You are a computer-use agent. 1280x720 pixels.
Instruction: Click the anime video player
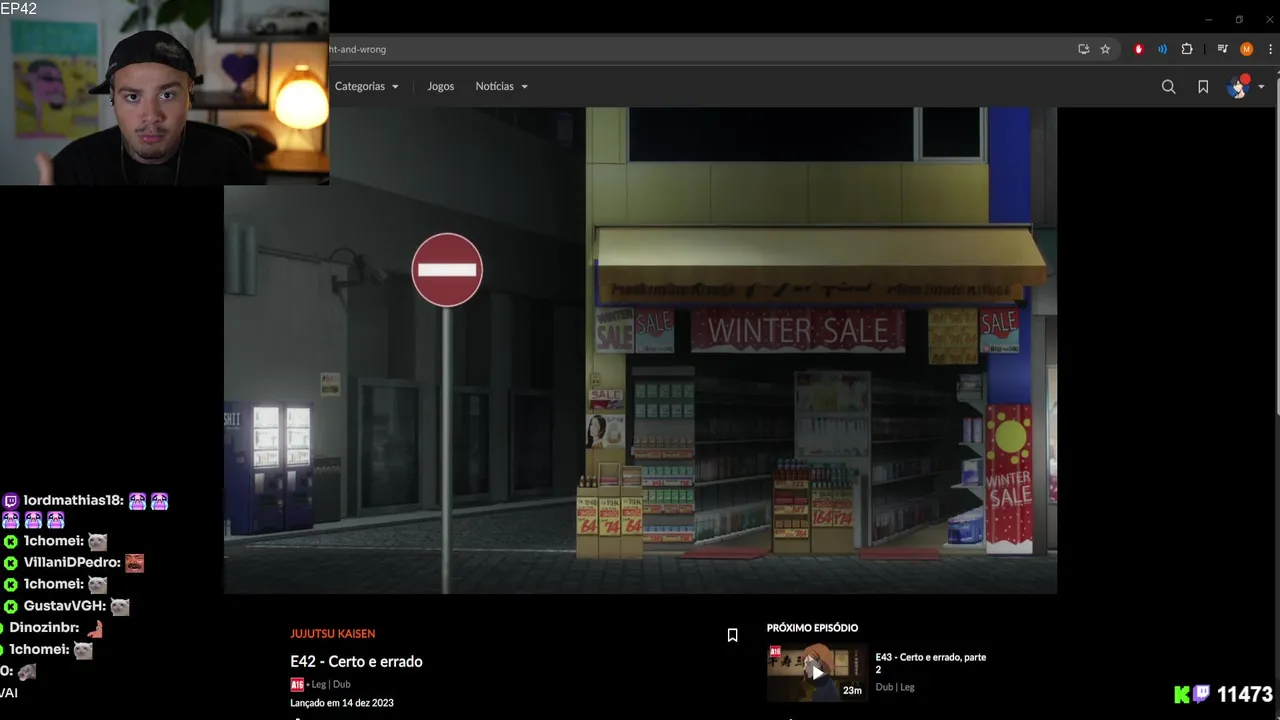(x=640, y=350)
